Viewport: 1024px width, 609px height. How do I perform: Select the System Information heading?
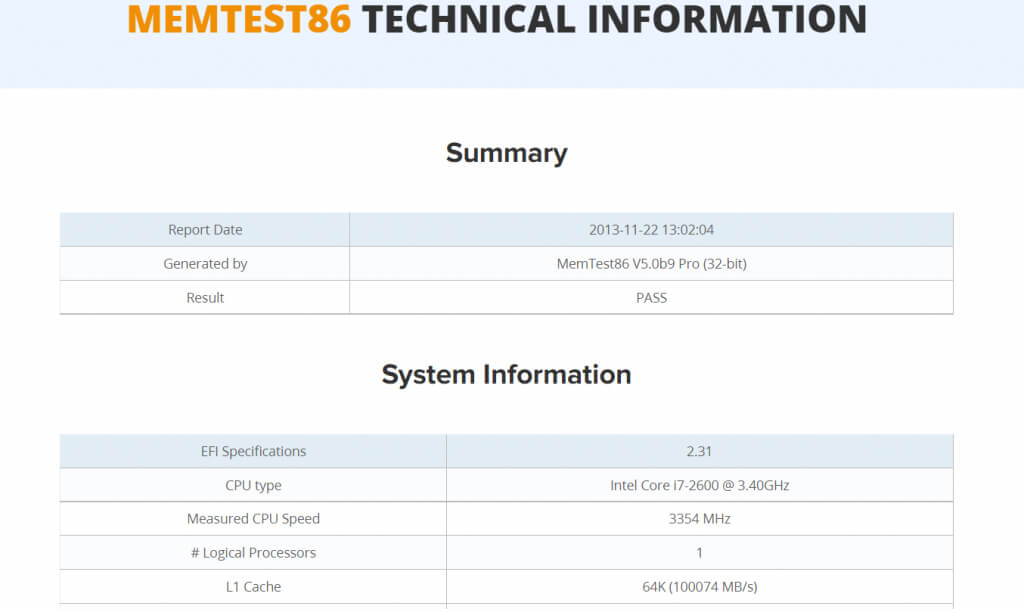coord(507,375)
